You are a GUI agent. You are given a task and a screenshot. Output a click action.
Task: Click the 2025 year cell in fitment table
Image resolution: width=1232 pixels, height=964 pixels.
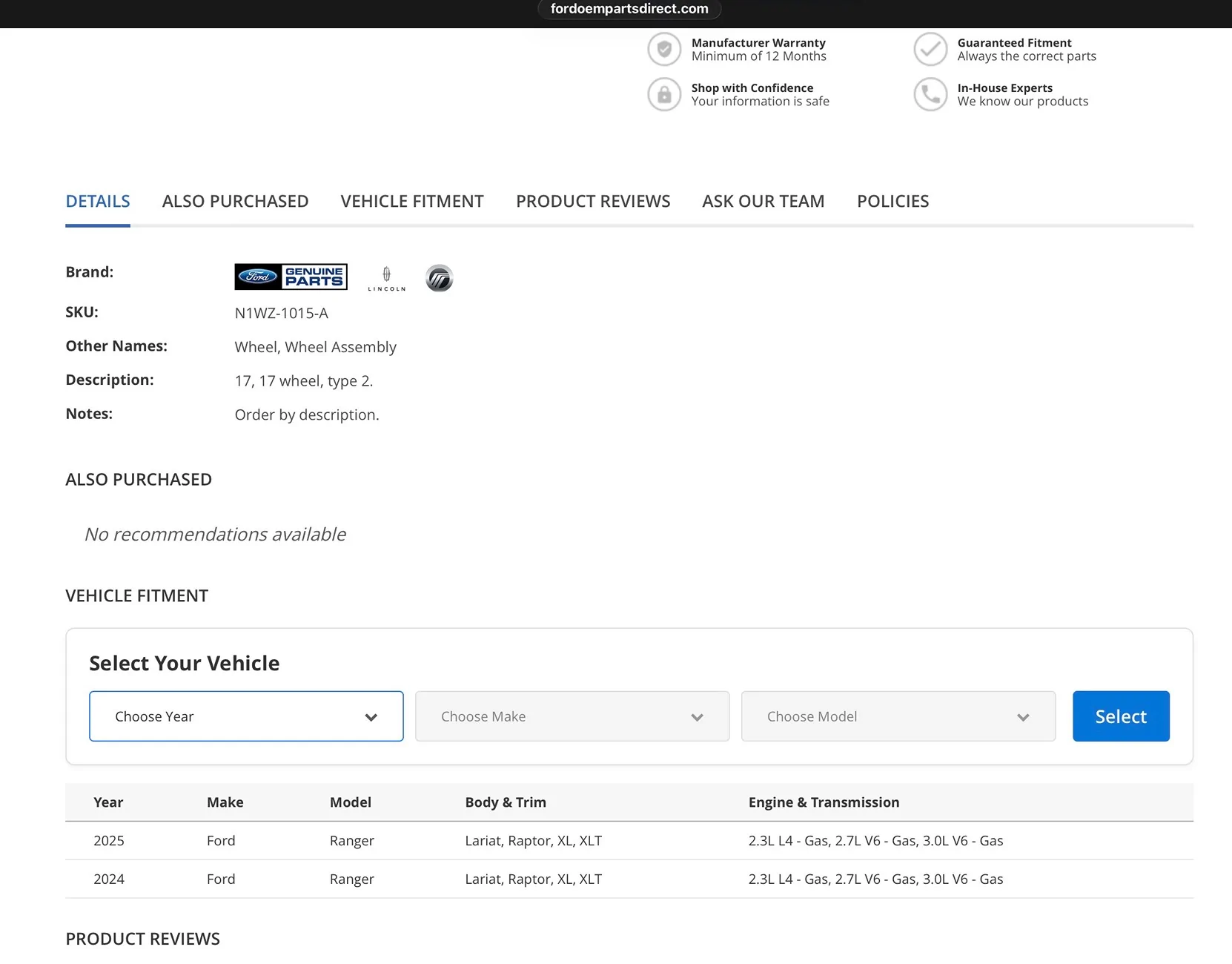[109, 840]
